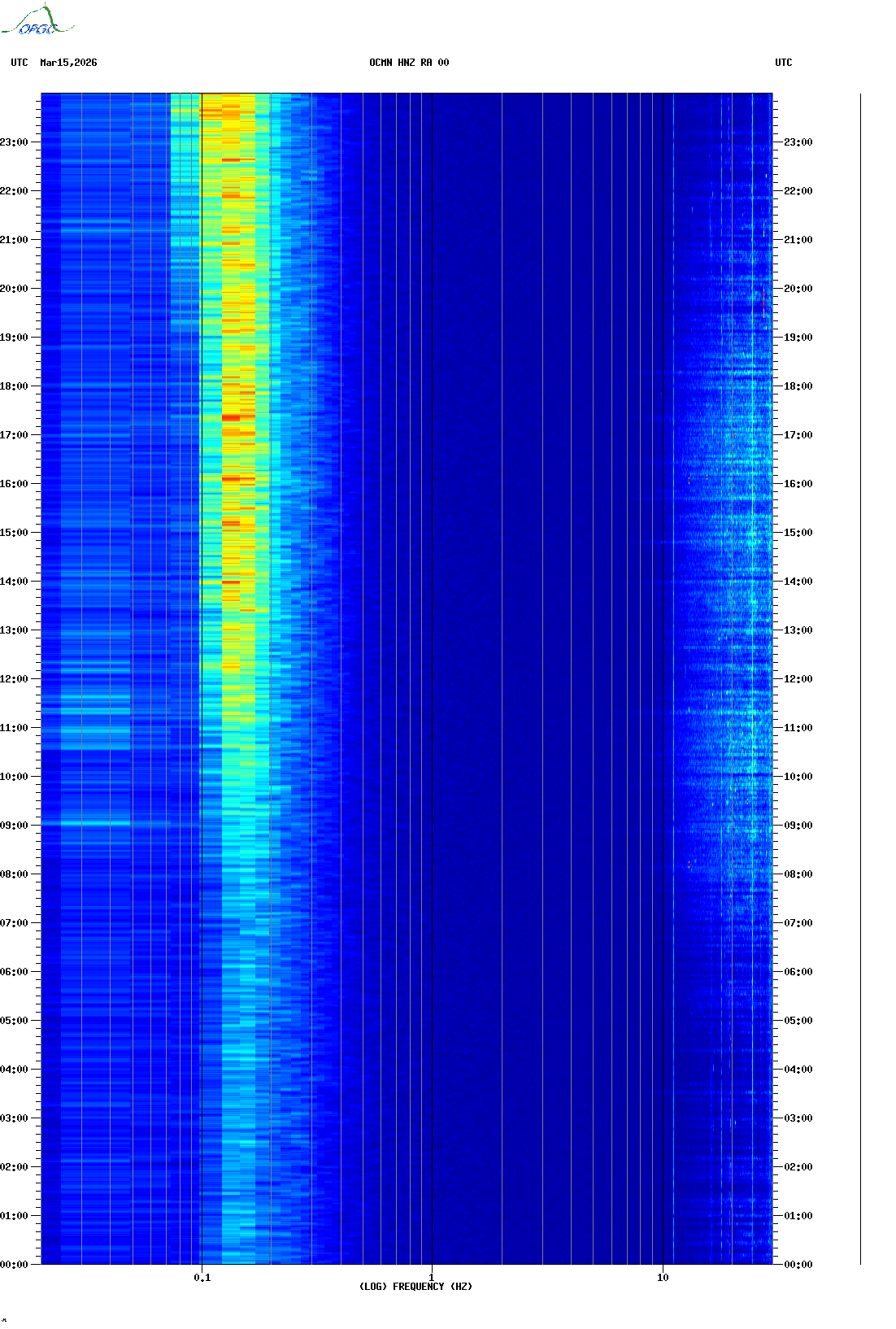Click the UTC label at top right
The width and height of the screenshot is (896, 1329).
(x=783, y=63)
